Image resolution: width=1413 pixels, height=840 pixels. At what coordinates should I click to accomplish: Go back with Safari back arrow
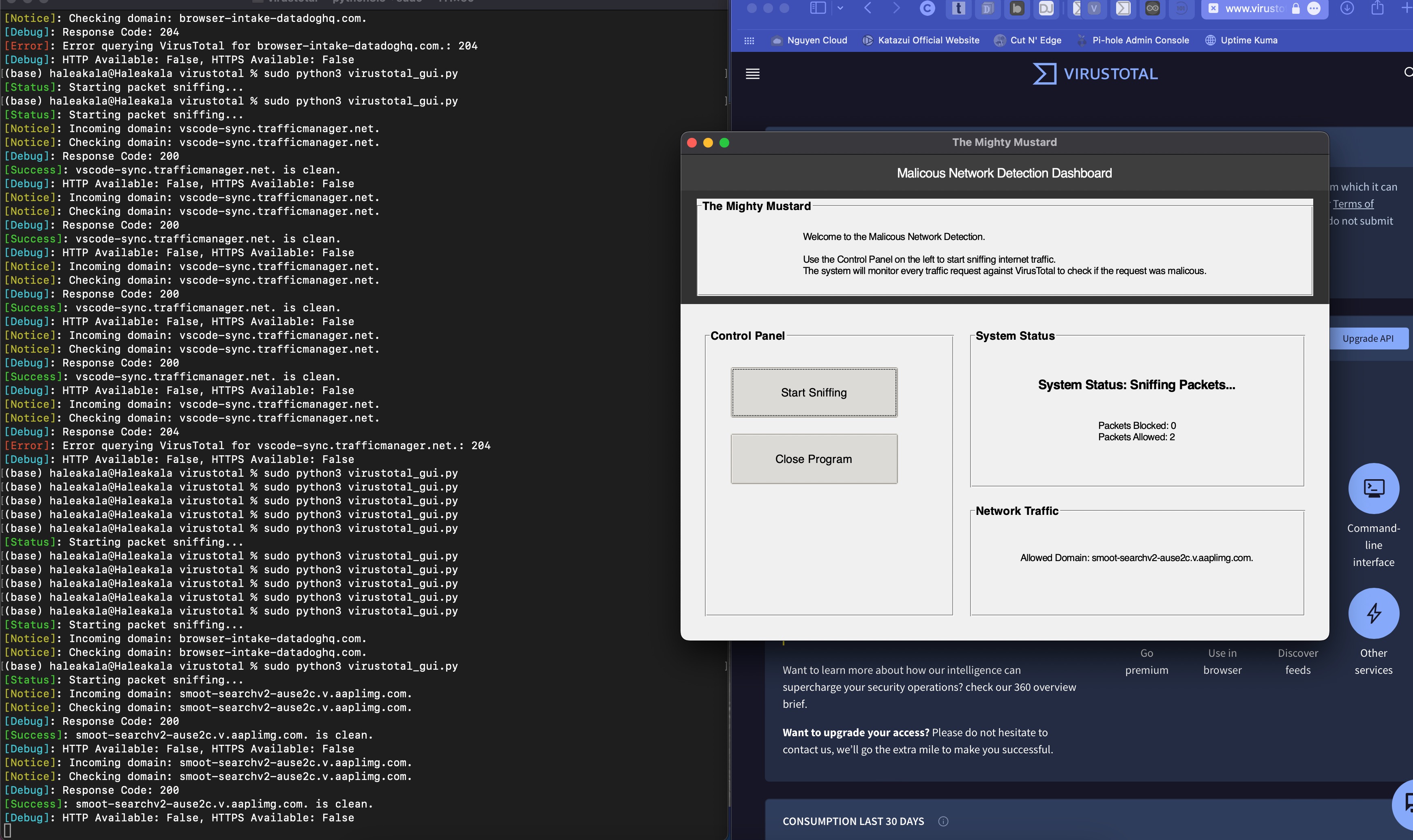click(x=868, y=8)
